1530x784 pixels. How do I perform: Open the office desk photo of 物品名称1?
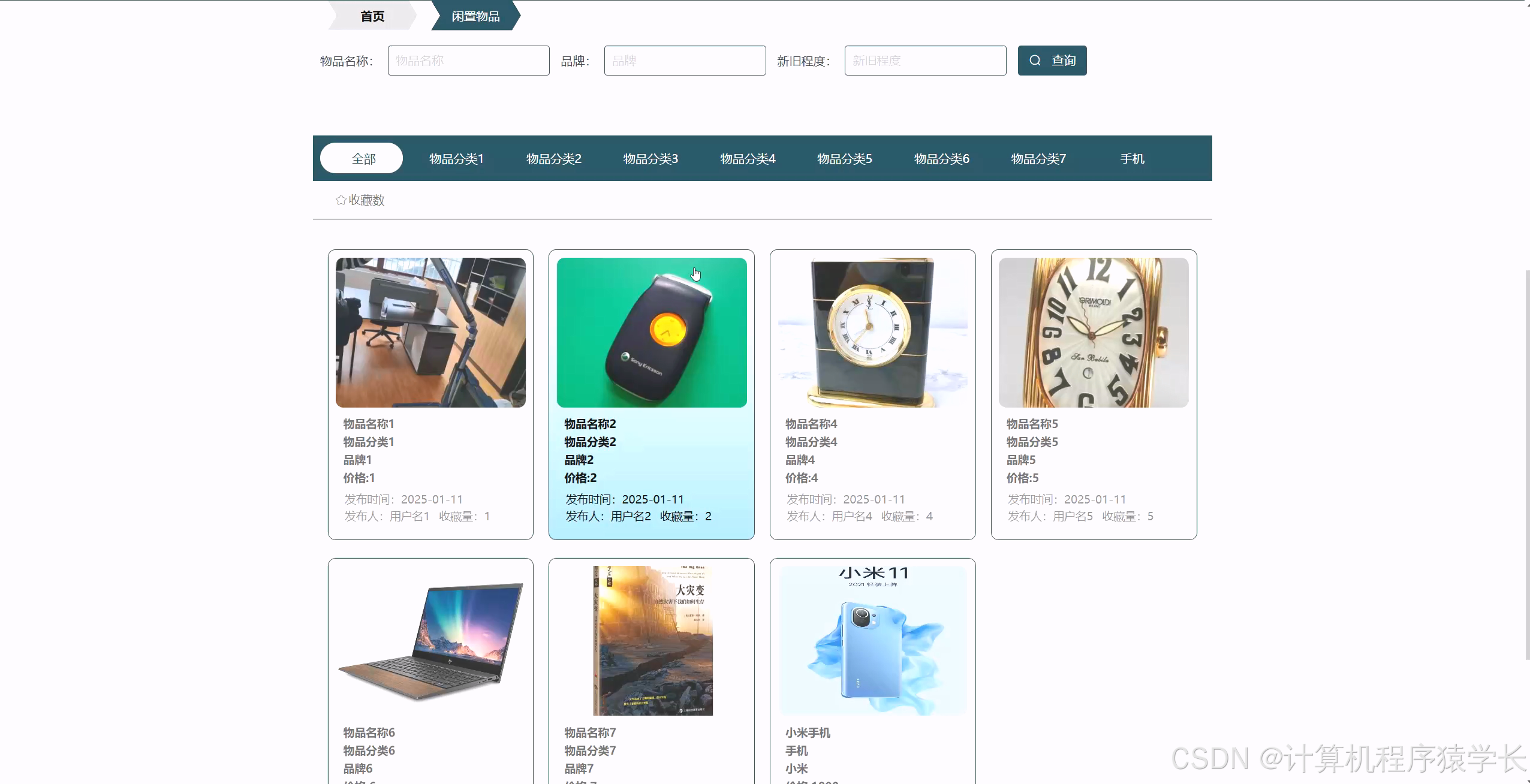click(x=430, y=333)
